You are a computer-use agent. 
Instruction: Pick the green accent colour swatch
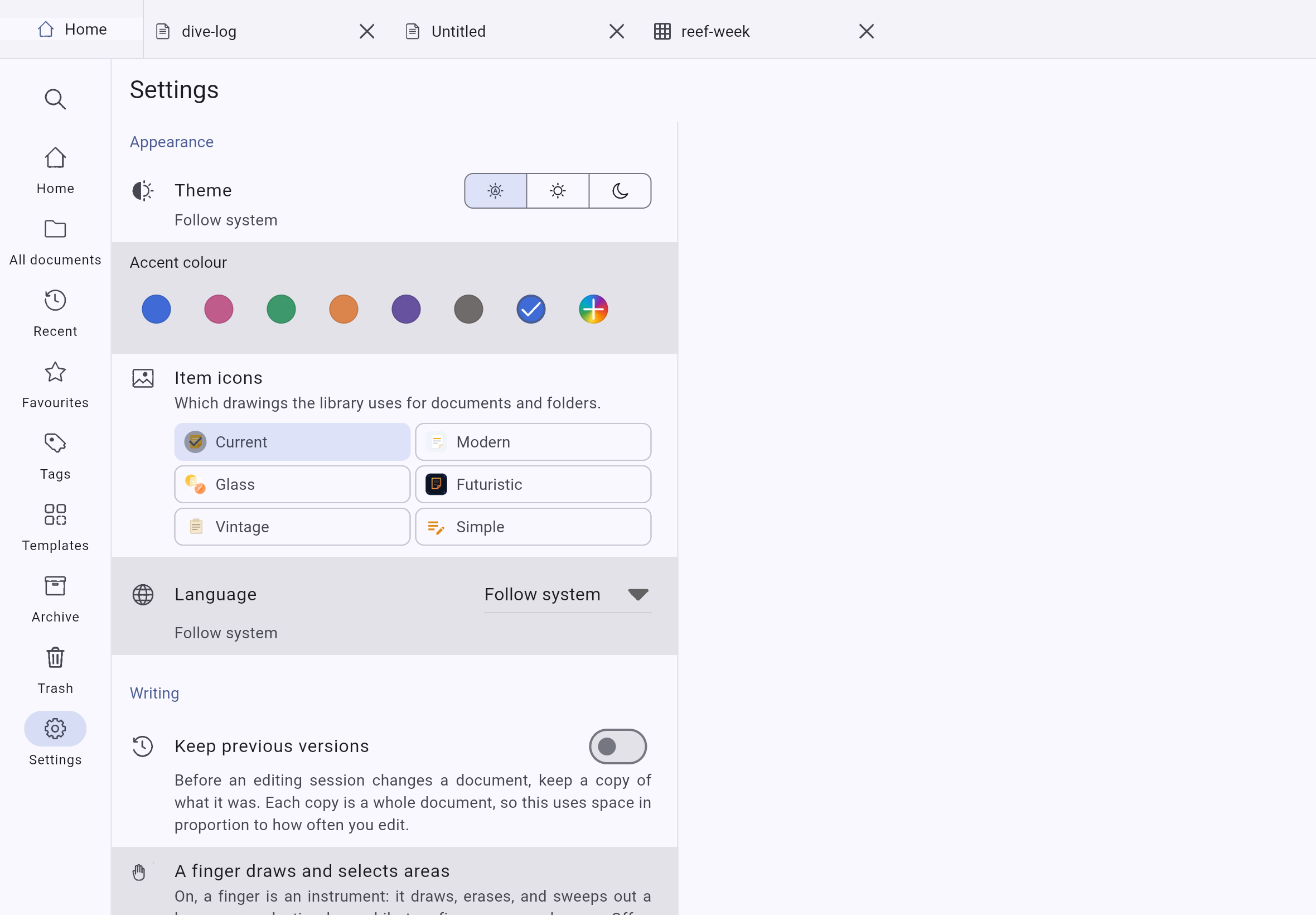coord(280,310)
